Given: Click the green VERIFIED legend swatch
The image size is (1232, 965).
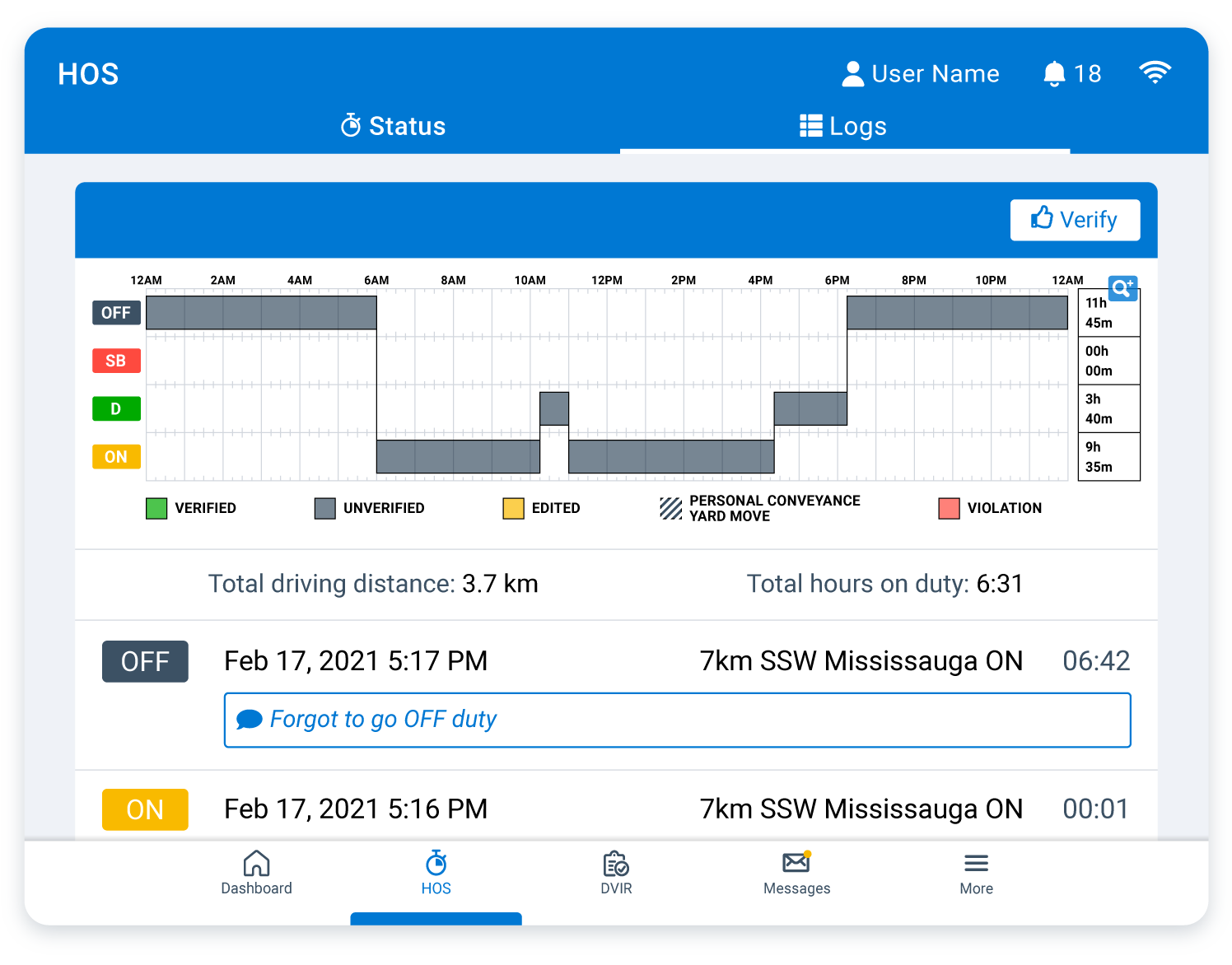Looking at the screenshot, I should (156, 509).
